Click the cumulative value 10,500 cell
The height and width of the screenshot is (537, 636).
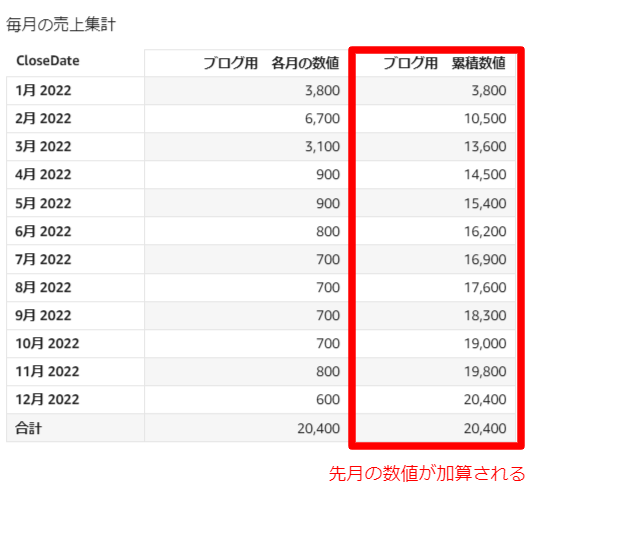[x=484, y=118]
